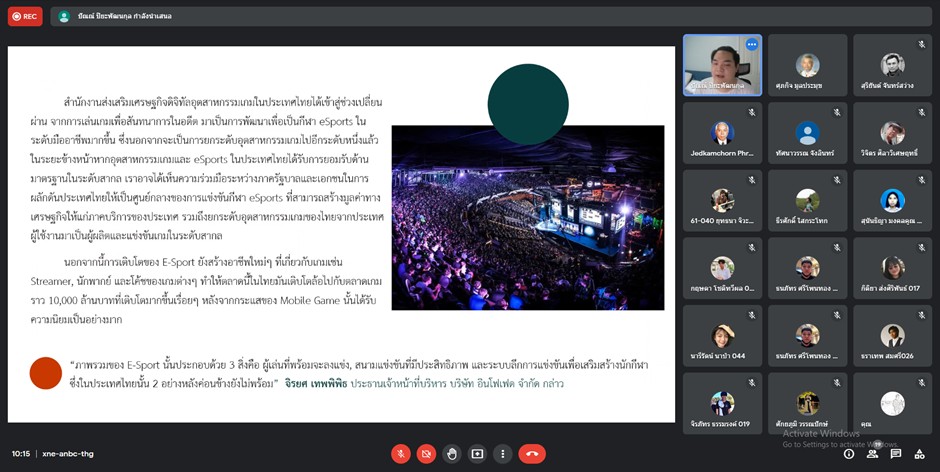Open the blue options dots on presenter's video tile
The width and height of the screenshot is (940, 472).
(751, 45)
